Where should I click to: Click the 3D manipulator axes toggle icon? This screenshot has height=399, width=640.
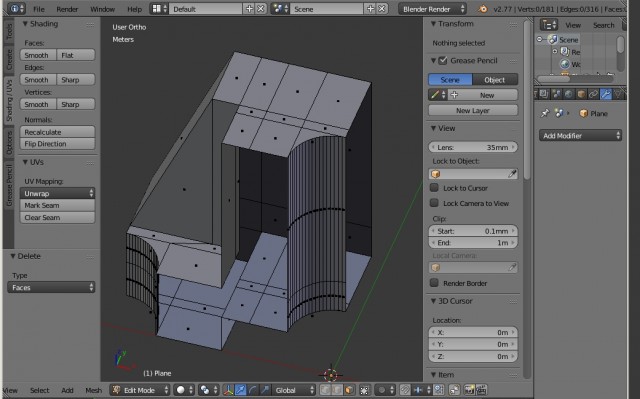[x=228, y=390]
